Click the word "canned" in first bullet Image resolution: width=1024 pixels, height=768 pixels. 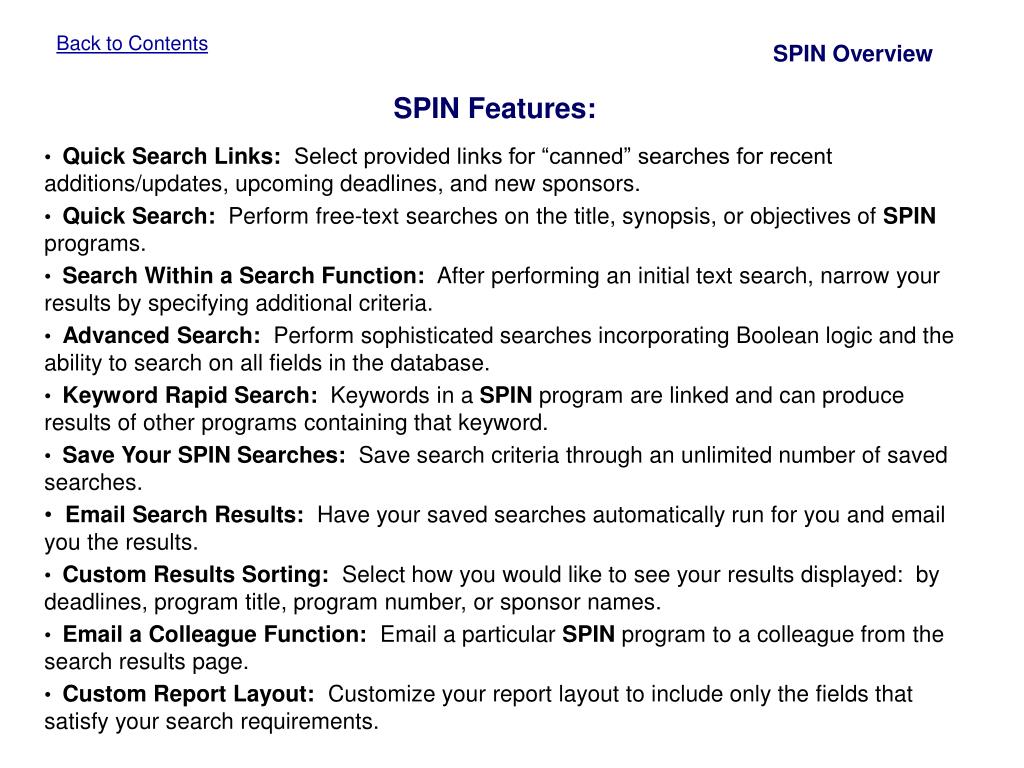(x=586, y=157)
